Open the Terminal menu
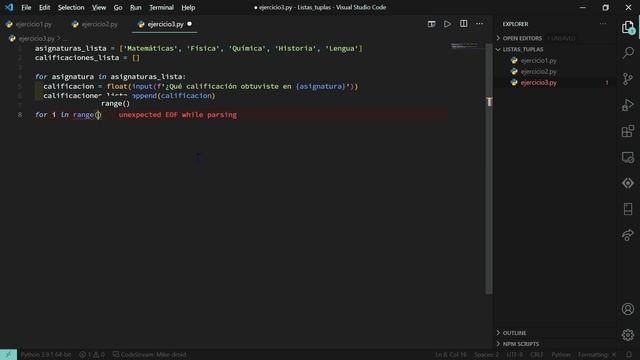The image size is (640, 360). [161, 7]
